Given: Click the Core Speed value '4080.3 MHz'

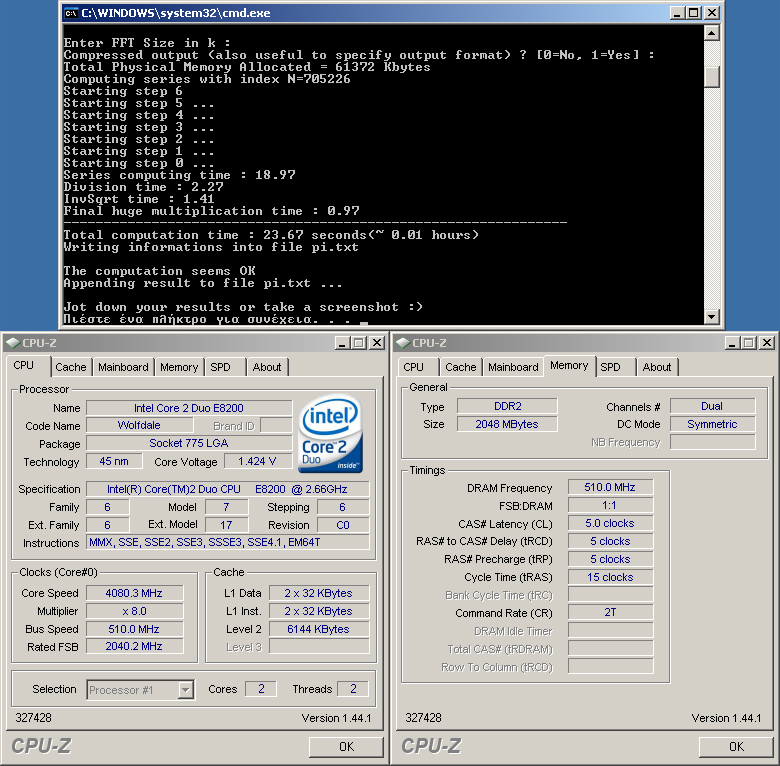Looking at the screenshot, I should click(134, 593).
